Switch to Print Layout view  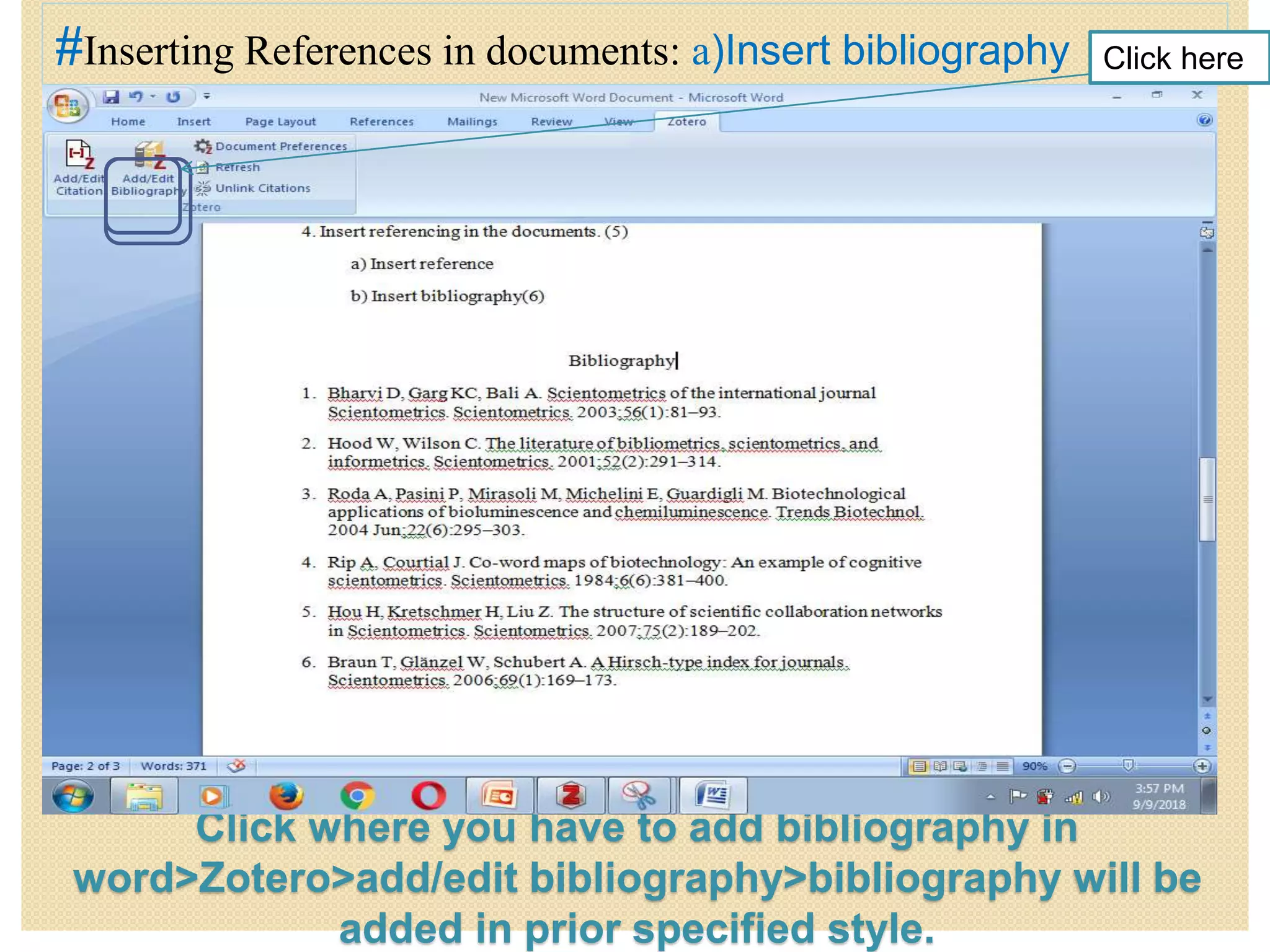[x=919, y=767]
